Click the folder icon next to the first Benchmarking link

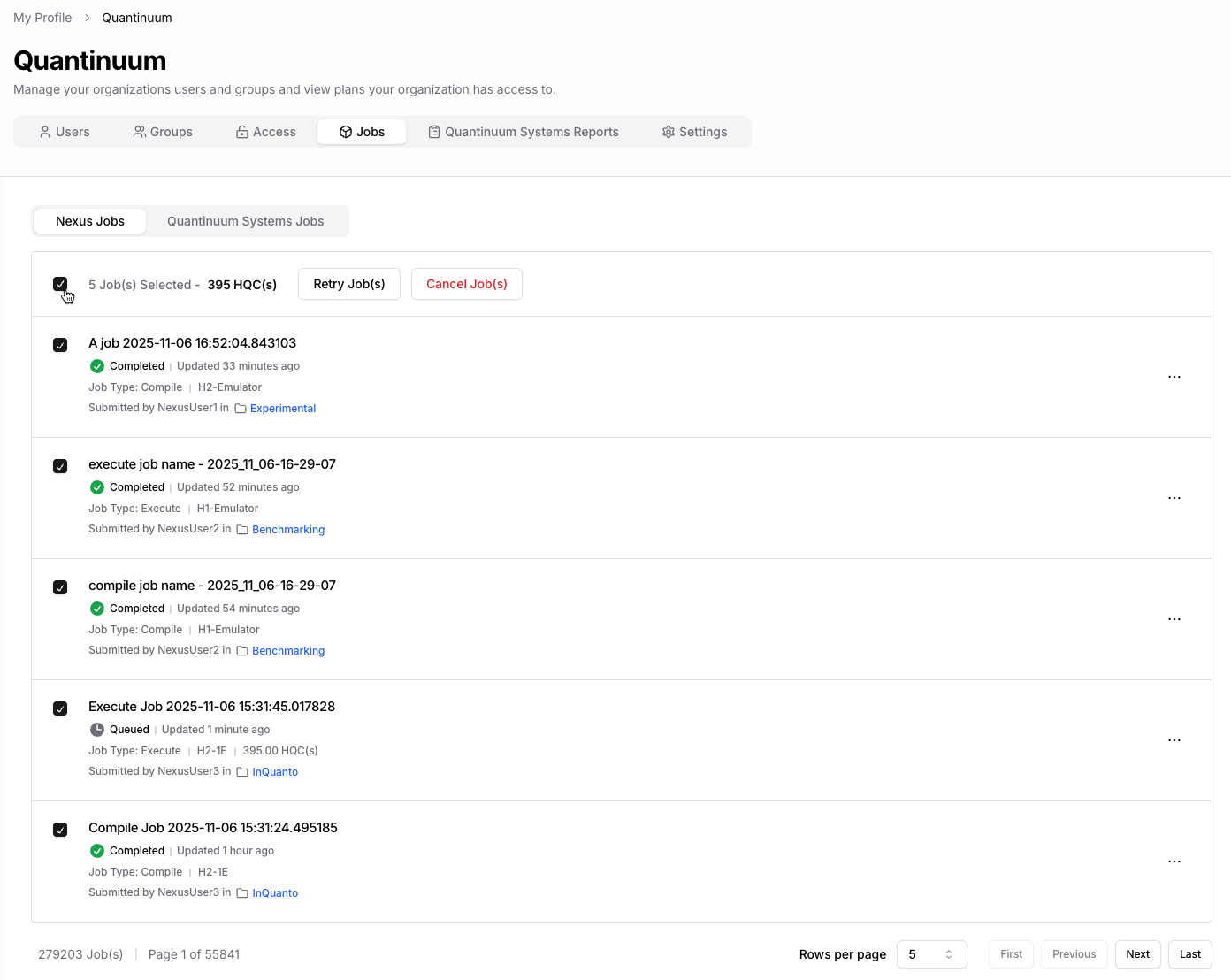(x=242, y=530)
